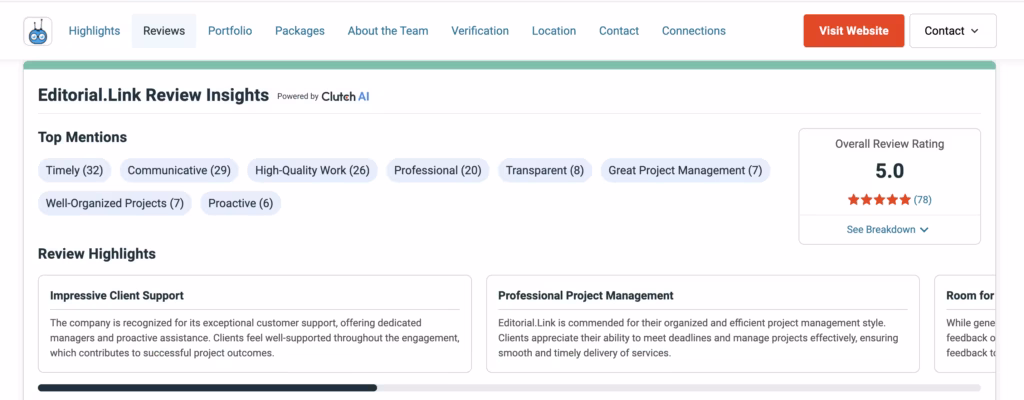
Task: Click the Overall Review Rating label
Action: tap(889, 144)
